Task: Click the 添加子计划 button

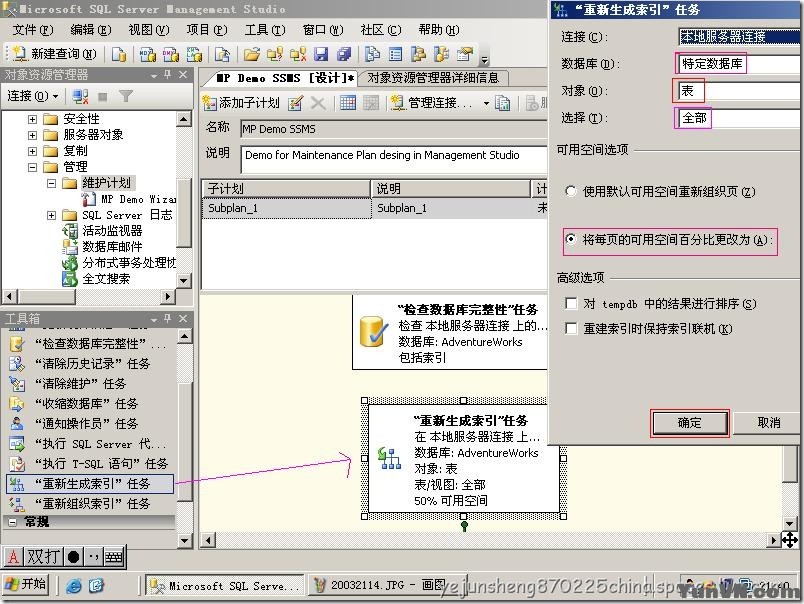Action: [x=242, y=103]
